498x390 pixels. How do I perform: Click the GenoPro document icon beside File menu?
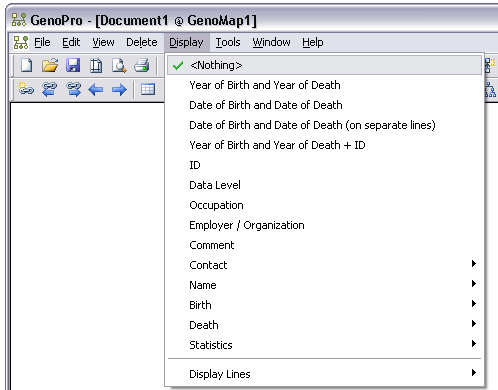coord(21,42)
